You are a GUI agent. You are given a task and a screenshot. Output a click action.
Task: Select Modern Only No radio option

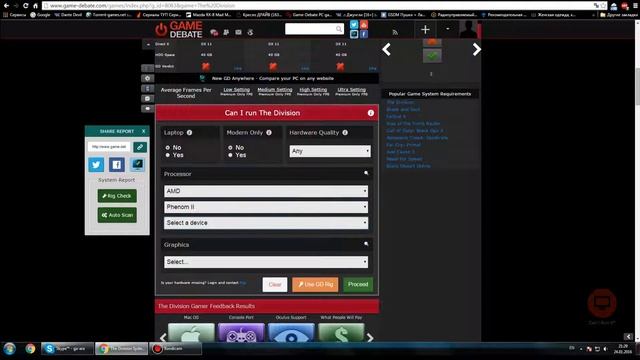click(x=231, y=147)
